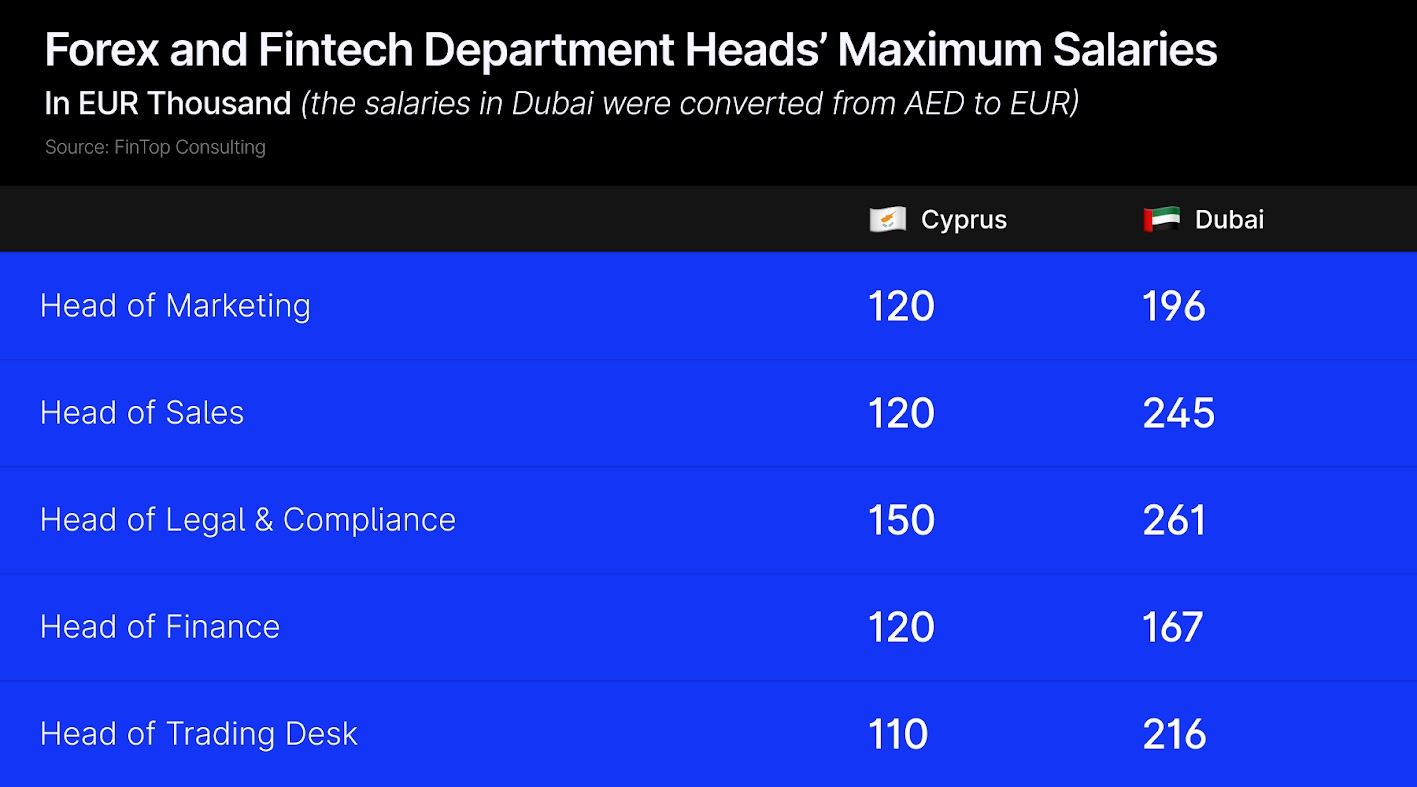Click the 150 Cyprus legal salary value
Image resolution: width=1417 pixels, height=787 pixels.
click(x=901, y=520)
